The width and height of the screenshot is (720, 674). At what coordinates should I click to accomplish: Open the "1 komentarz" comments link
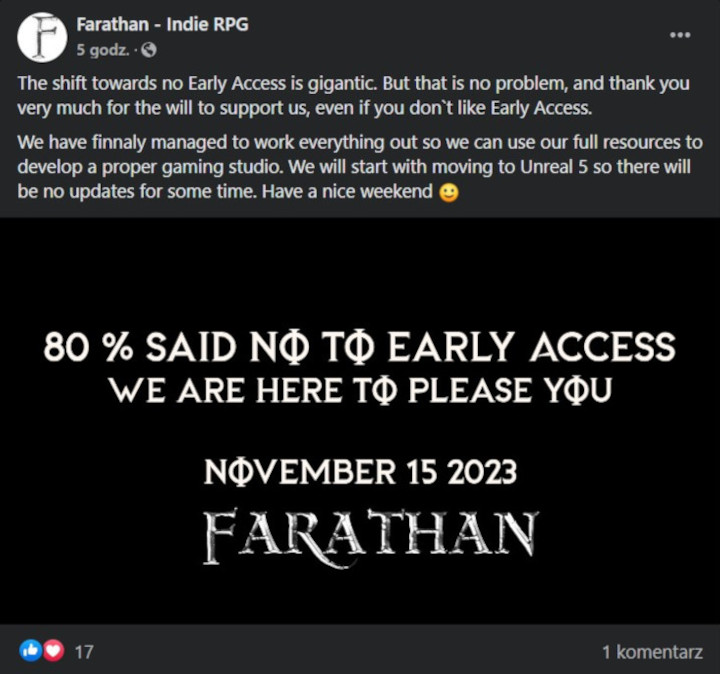(649, 652)
